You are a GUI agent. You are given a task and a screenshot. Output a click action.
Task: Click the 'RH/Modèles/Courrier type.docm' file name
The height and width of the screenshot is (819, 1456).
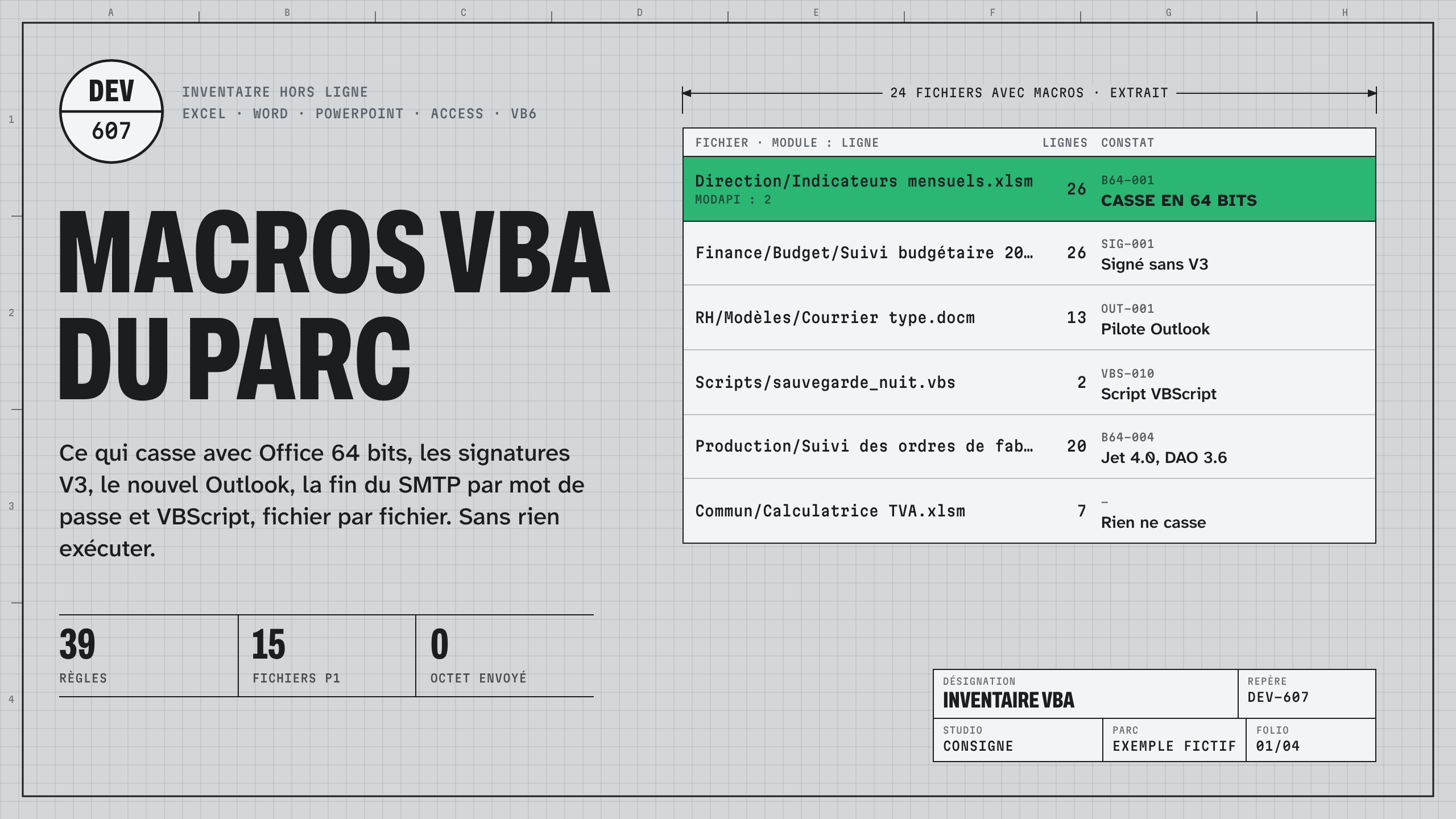click(x=835, y=318)
